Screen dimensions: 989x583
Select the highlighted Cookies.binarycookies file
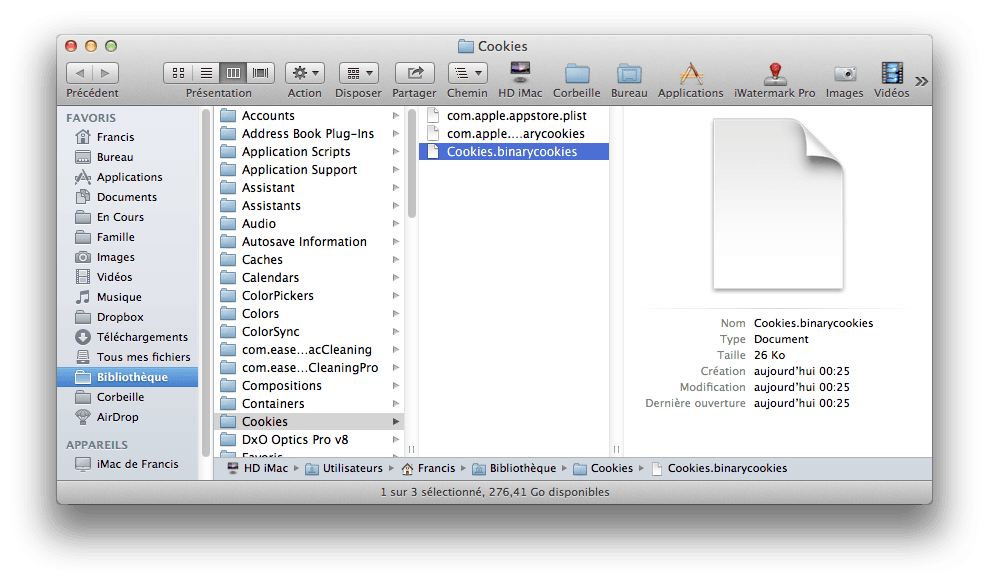pos(514,151)
